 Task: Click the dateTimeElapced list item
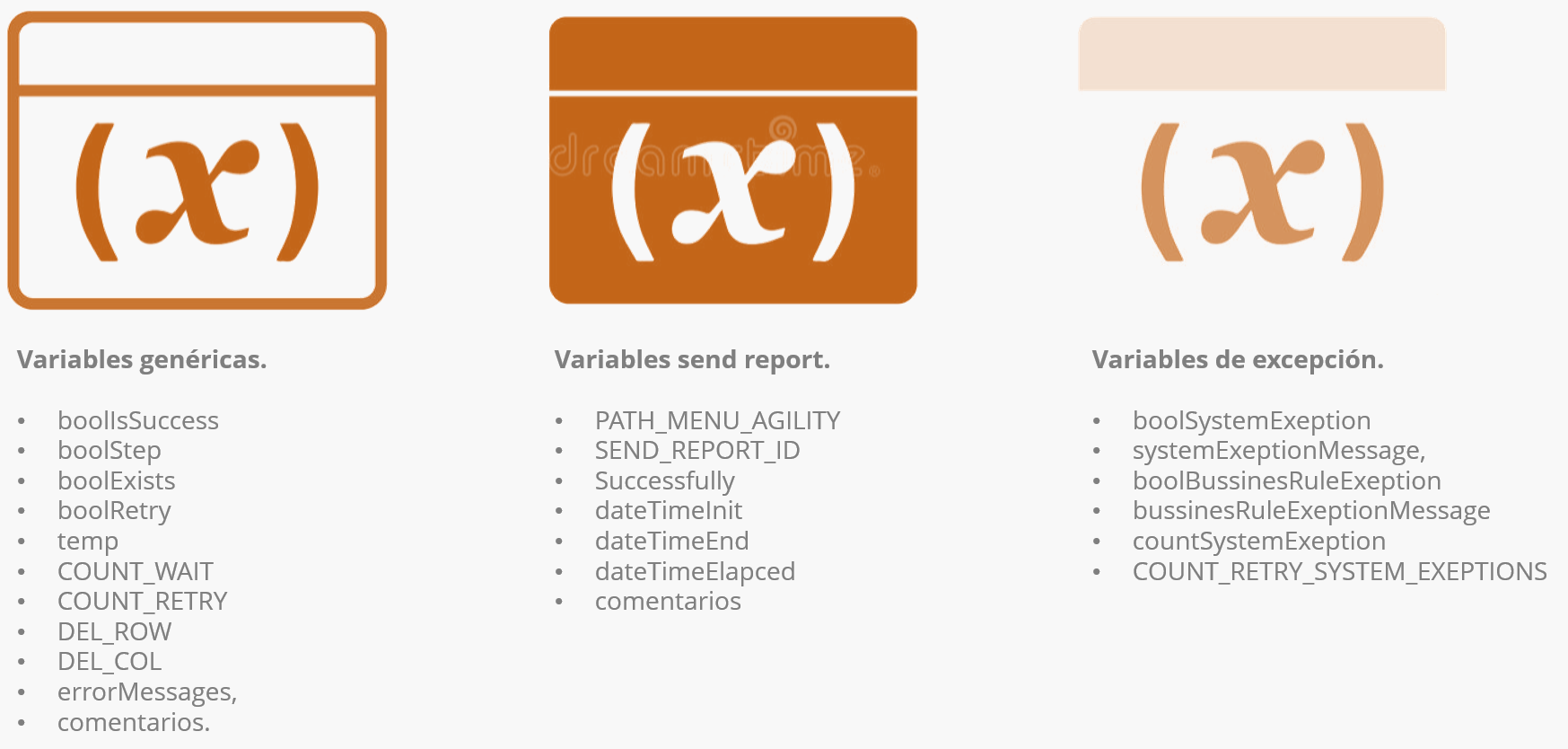pyautogui.click(x=695, y=571)
